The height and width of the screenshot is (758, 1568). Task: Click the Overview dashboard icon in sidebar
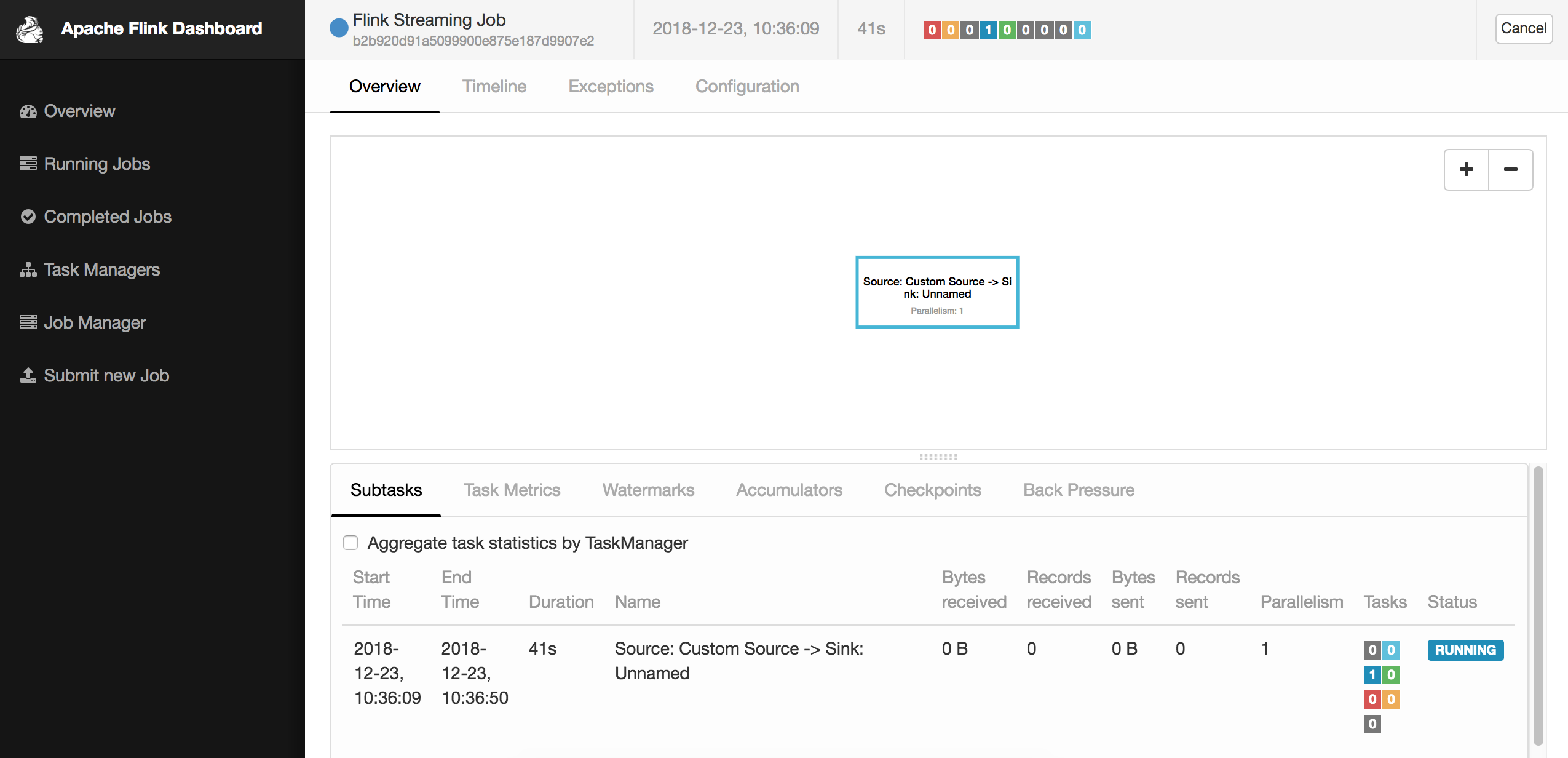tap(28, 111)
